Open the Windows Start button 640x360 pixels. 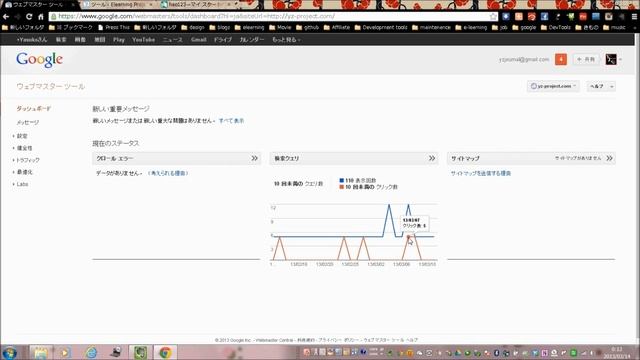(x=10, y=352)
